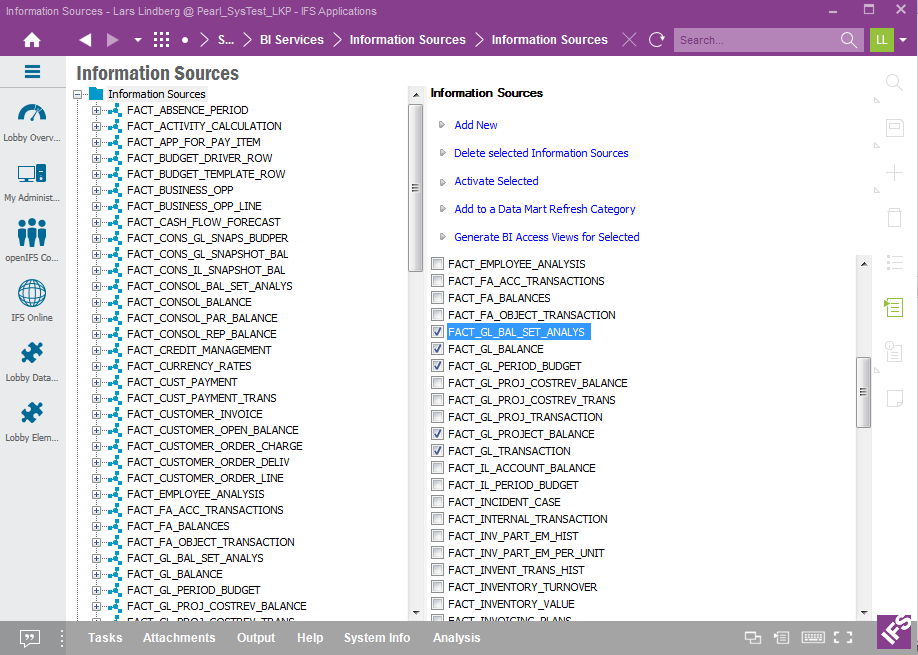The width and height of the screenshot is (918, 655).
Task: Click the trash delete icon in the right toolbar
Action: pyautogui.click(x=894, y=217)
